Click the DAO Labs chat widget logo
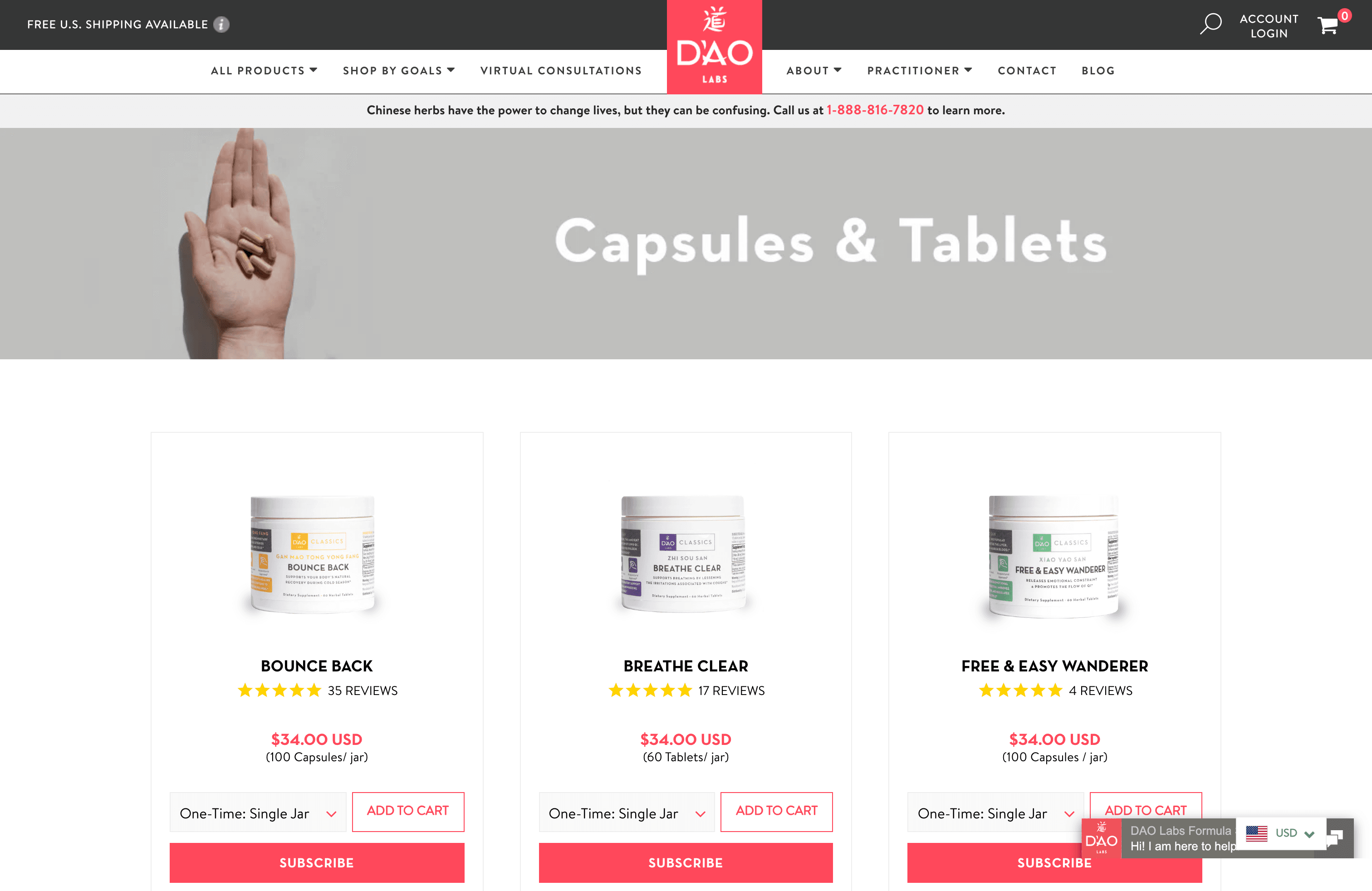The image size is (1372, 891). [x=1101, y=838]
